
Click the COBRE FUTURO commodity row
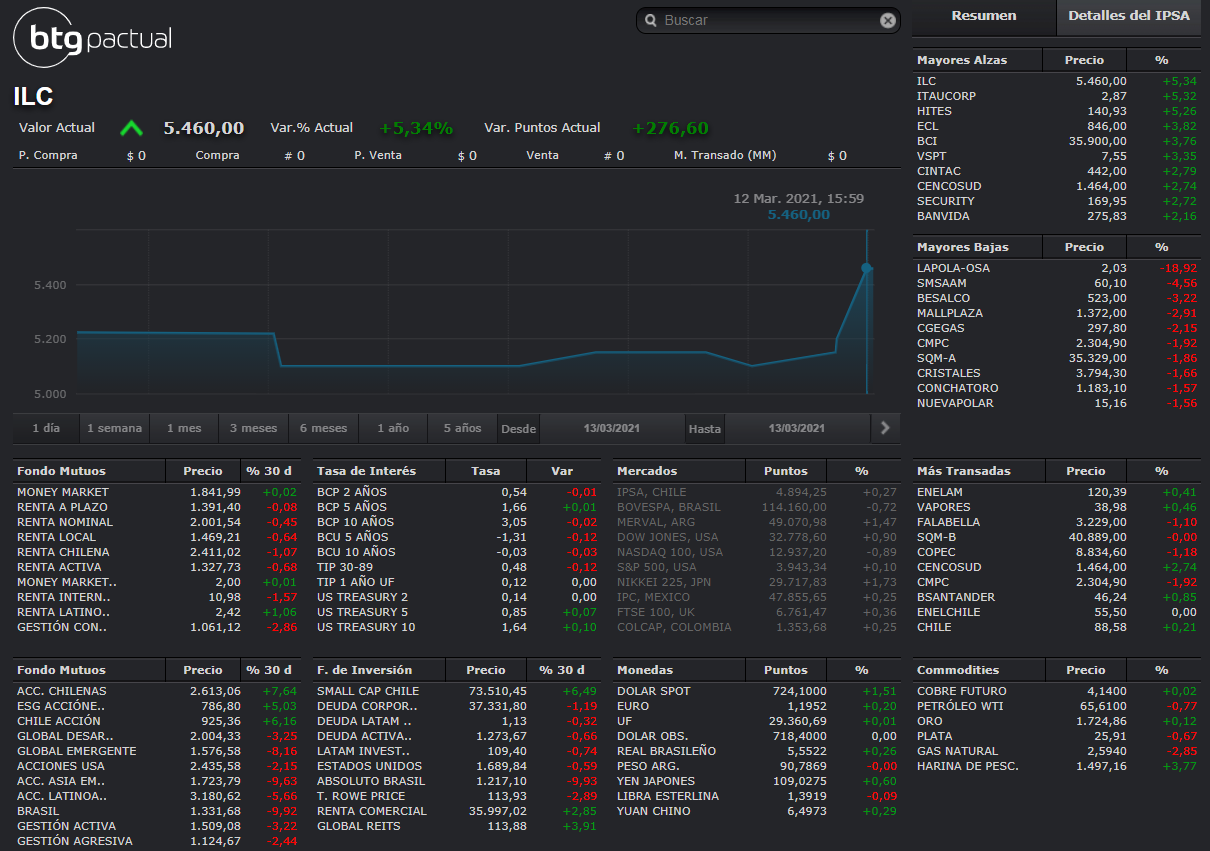(x=961, y=691)
